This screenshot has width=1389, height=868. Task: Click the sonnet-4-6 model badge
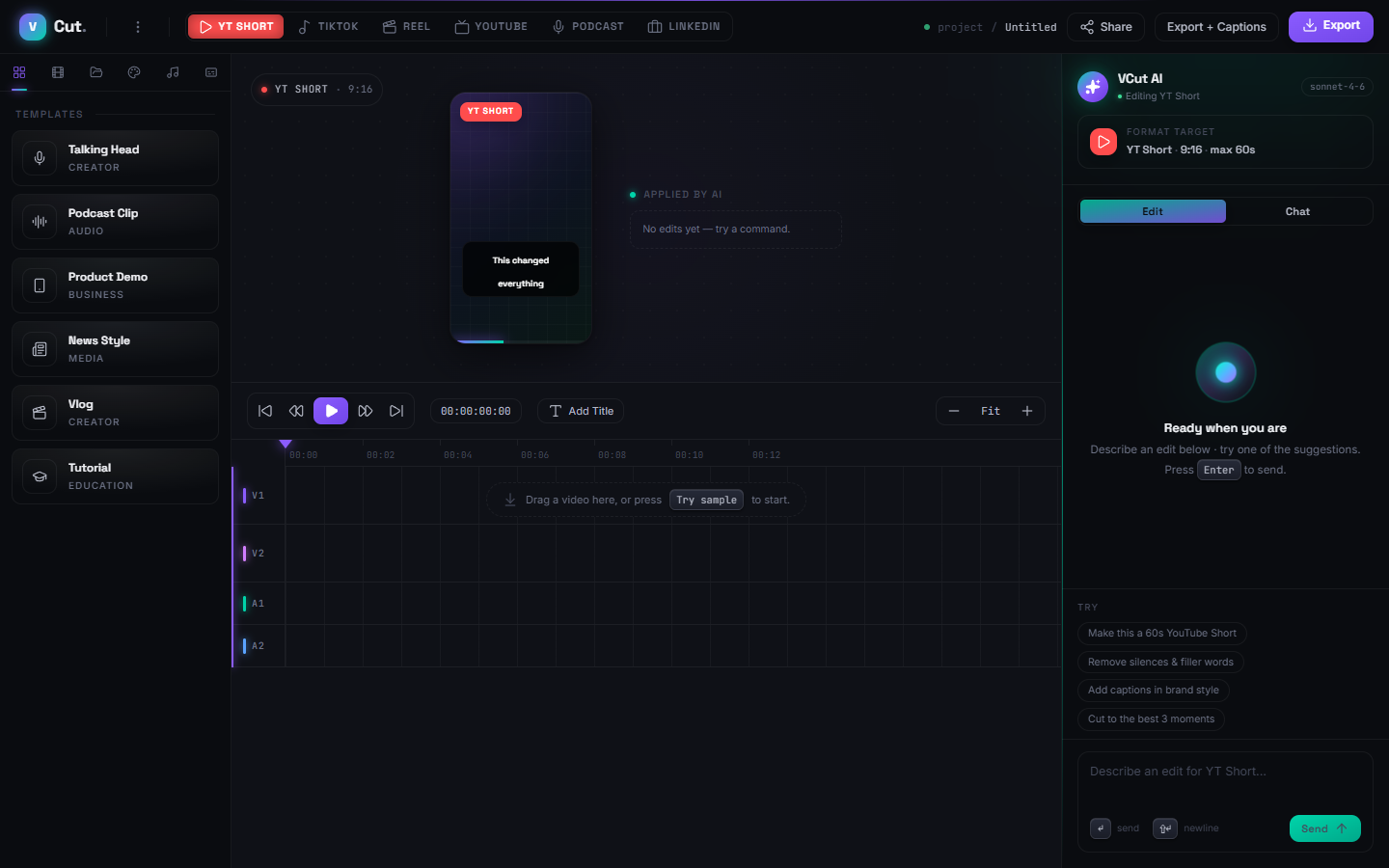click(1337, 87)
